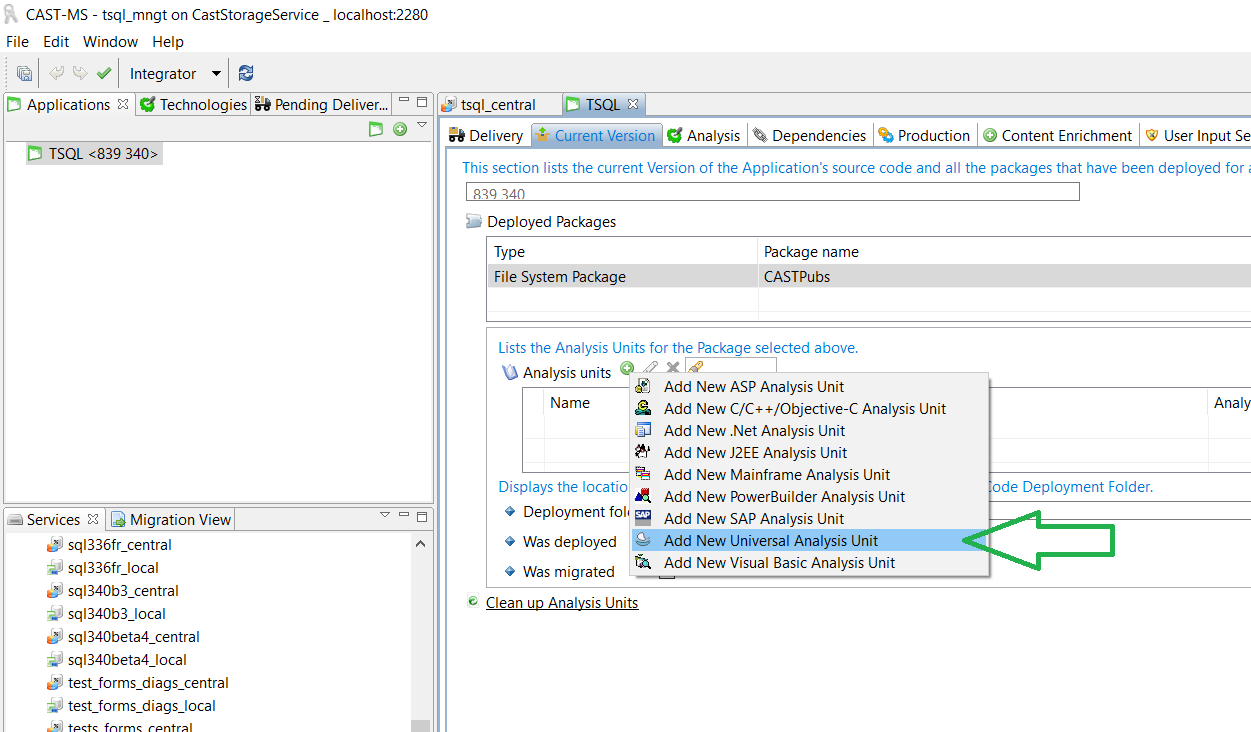
Task: Open the Applications panel view menu triangle
Action: [x=422, y=125]
